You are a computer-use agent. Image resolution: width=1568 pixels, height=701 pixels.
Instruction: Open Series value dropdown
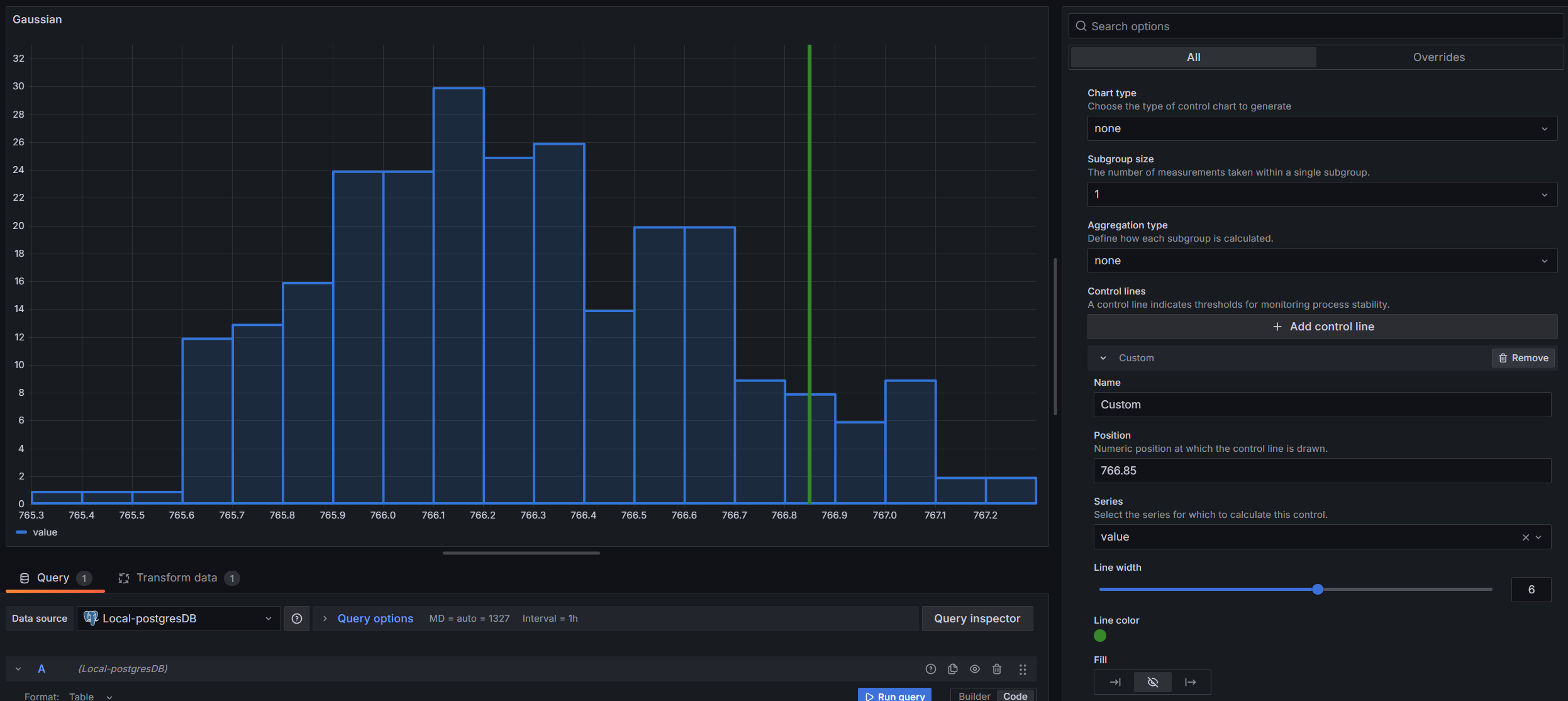[1322, 537]
